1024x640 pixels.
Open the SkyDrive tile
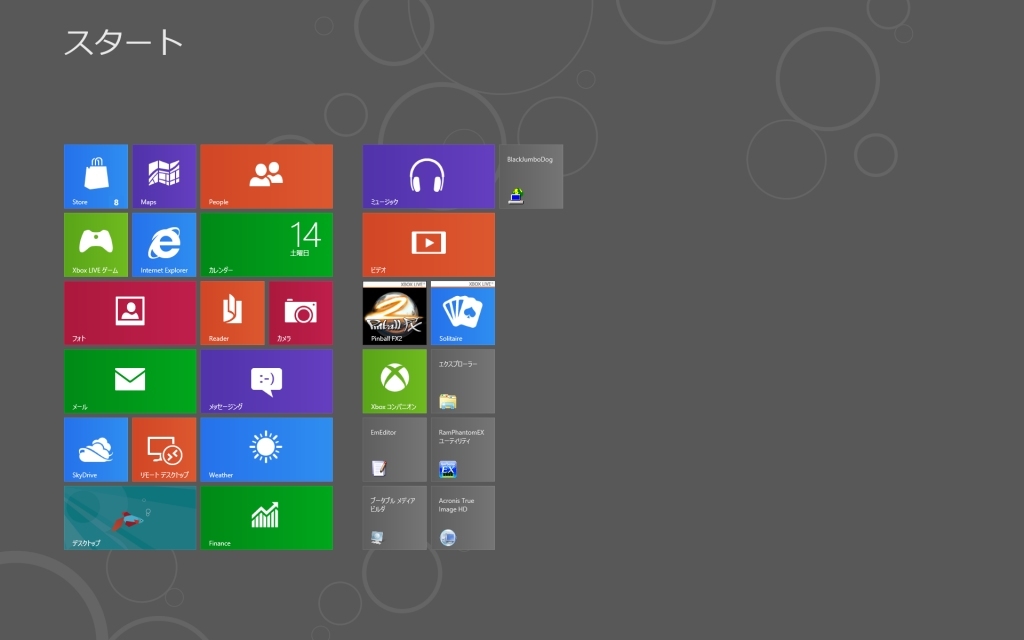96,449
